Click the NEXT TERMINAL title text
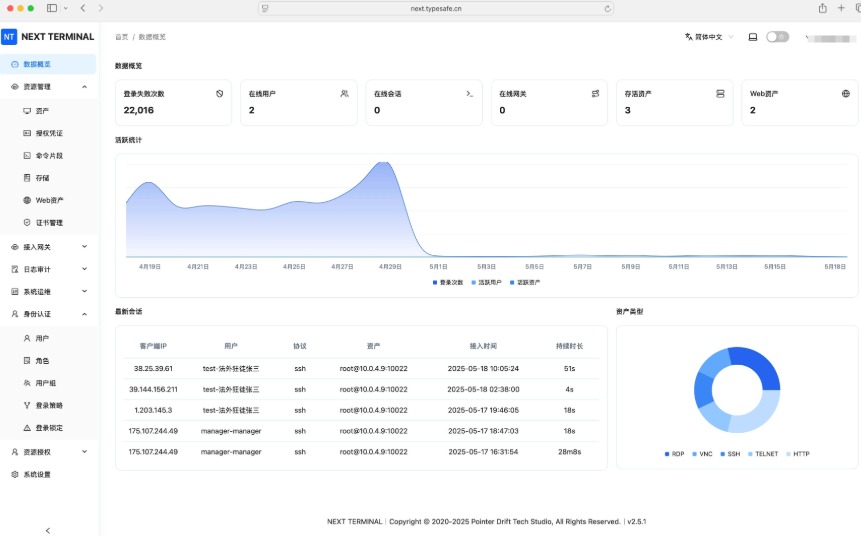The image size is (861, 536). click(58, 37)
